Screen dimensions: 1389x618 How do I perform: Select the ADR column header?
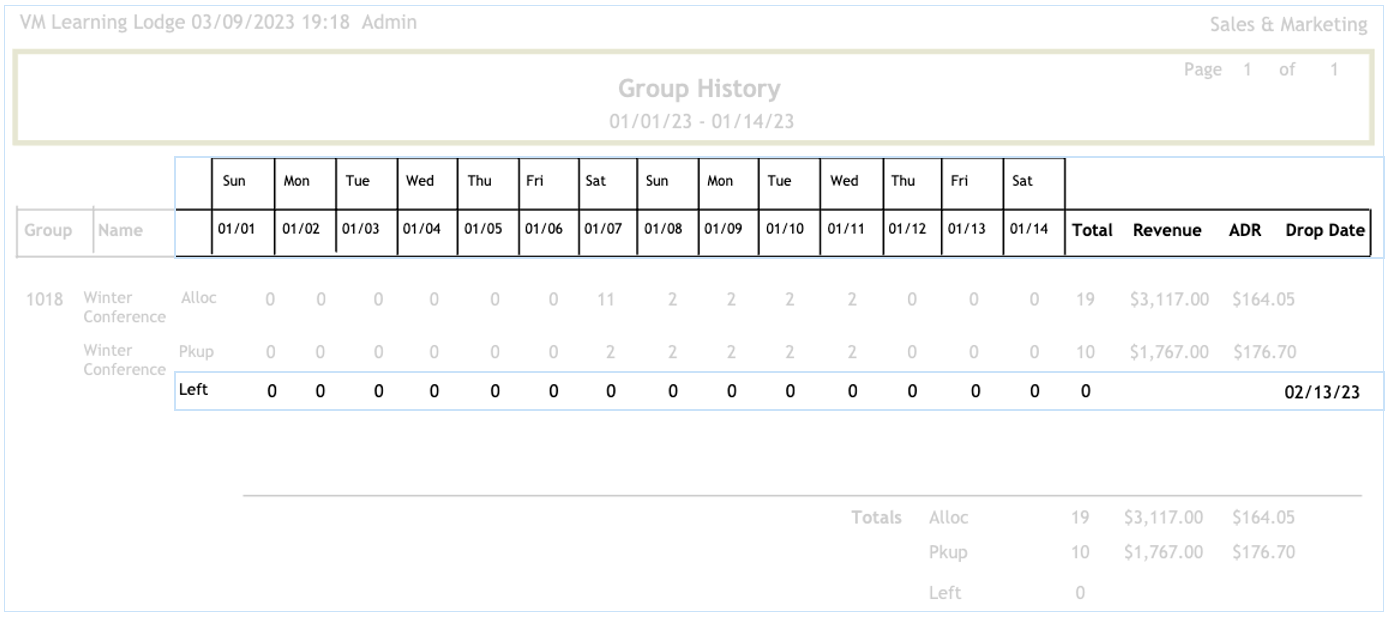pyautogui.click(x=1244, y=230)
